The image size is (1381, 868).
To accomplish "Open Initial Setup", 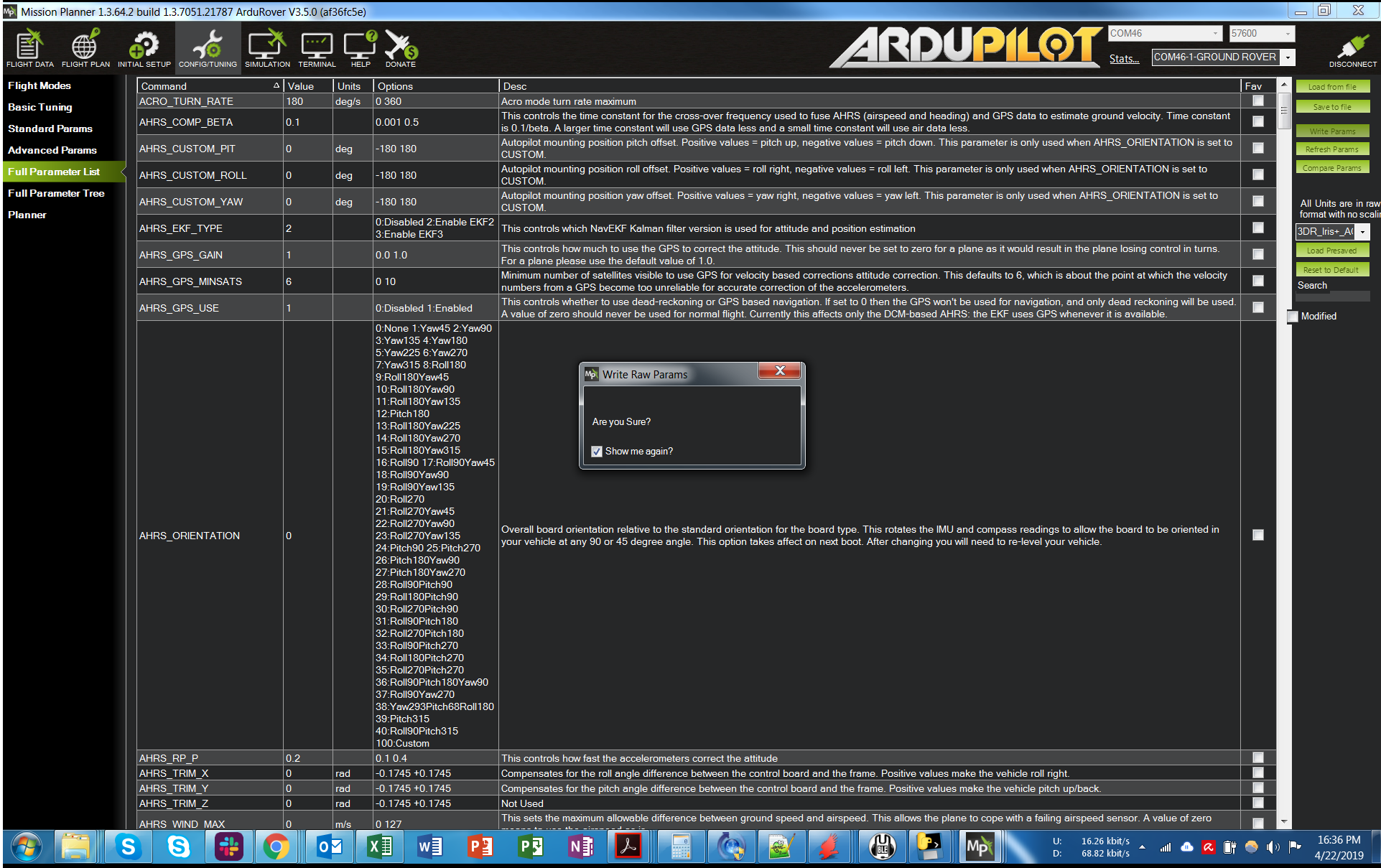I will click(x=144, y=47).
